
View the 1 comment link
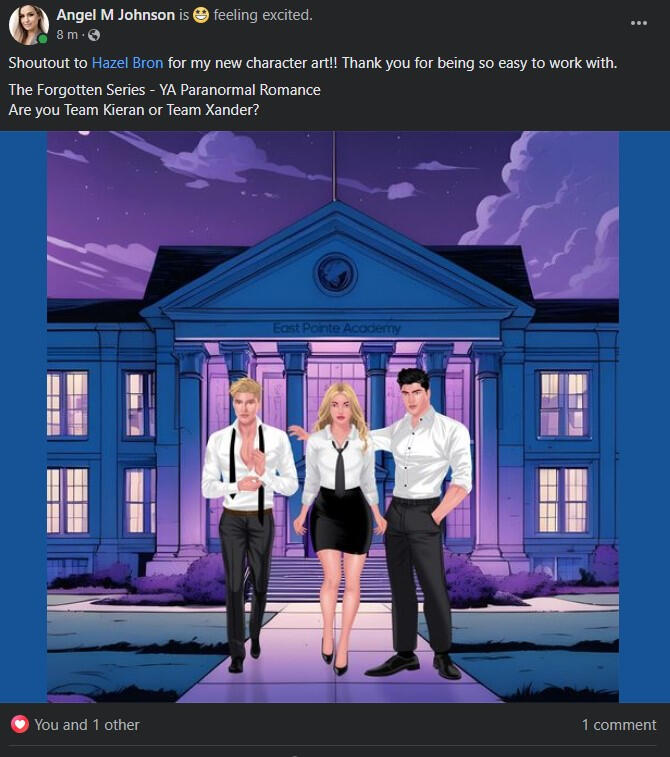pyautogui.click(x=619, y=725)
